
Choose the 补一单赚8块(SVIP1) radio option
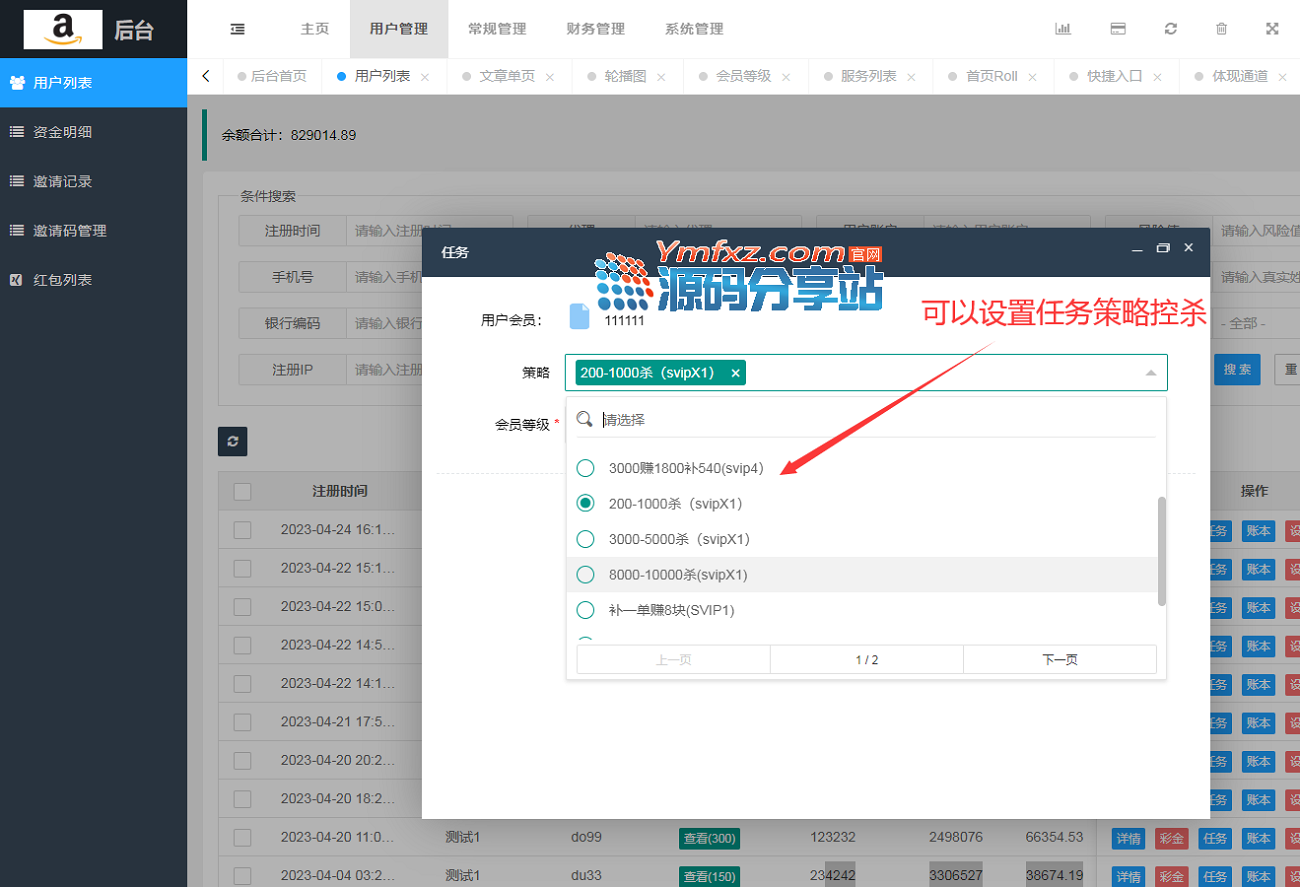tap(586, 610)
